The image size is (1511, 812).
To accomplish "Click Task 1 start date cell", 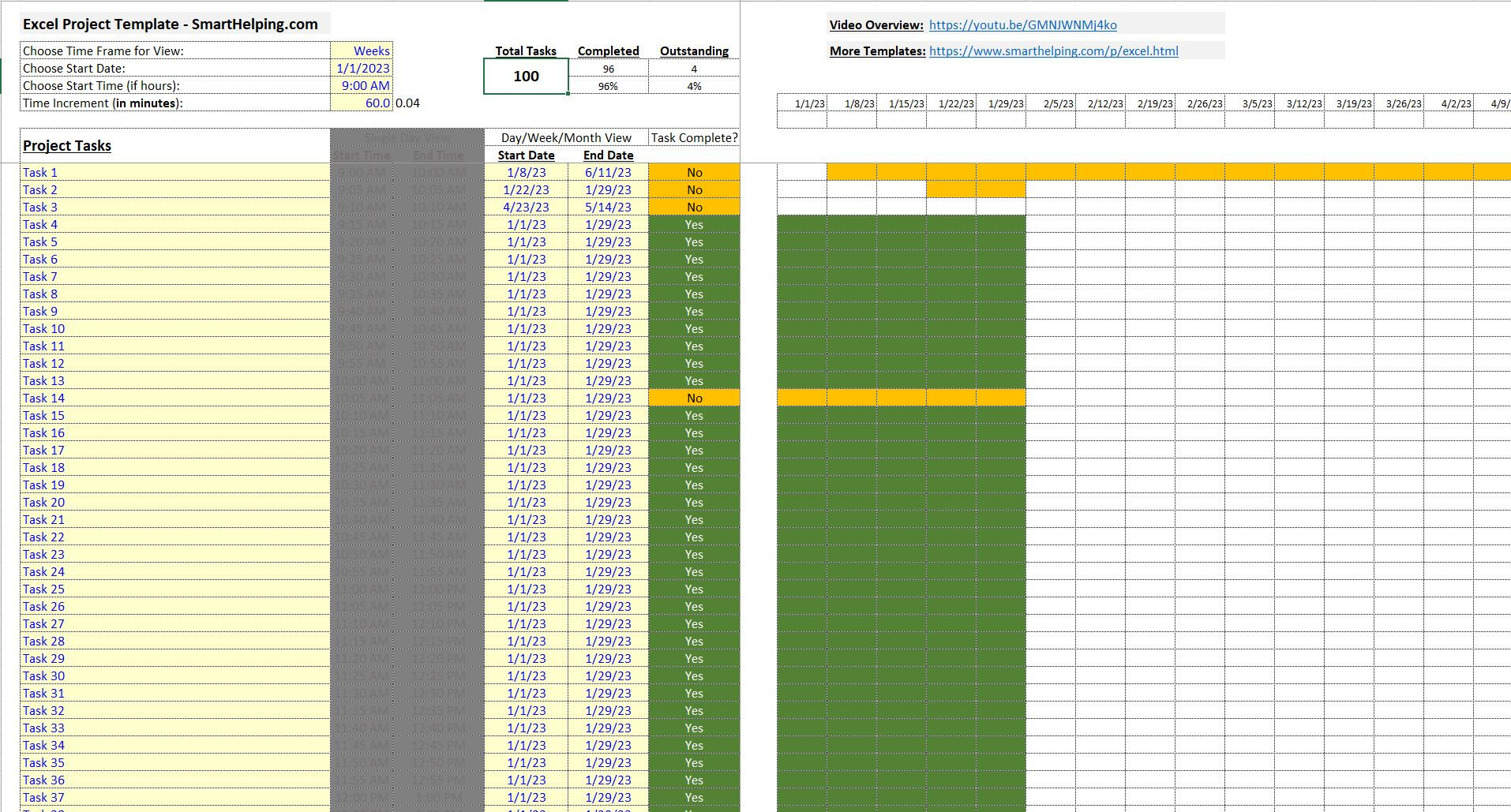I will pos(526,172).
